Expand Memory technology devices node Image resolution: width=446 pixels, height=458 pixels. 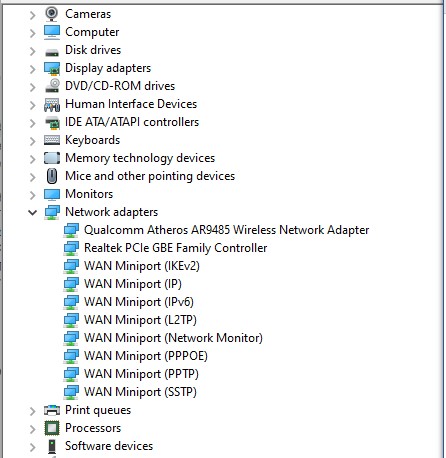pyautogui.click(x=32, y=159)
